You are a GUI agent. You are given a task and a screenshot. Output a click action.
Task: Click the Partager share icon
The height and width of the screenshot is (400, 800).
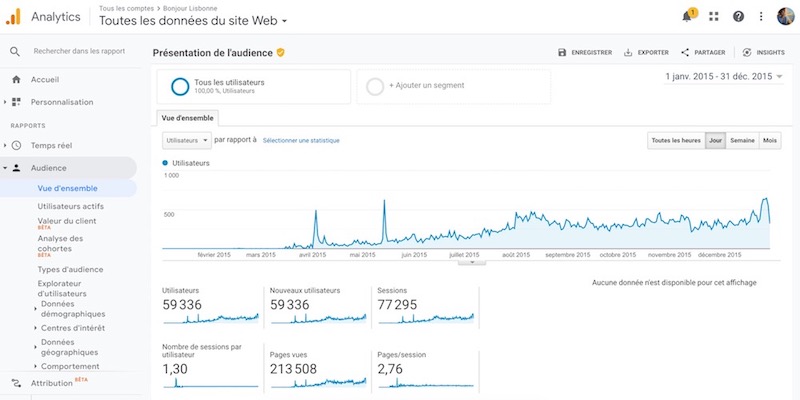pos(685,53)
